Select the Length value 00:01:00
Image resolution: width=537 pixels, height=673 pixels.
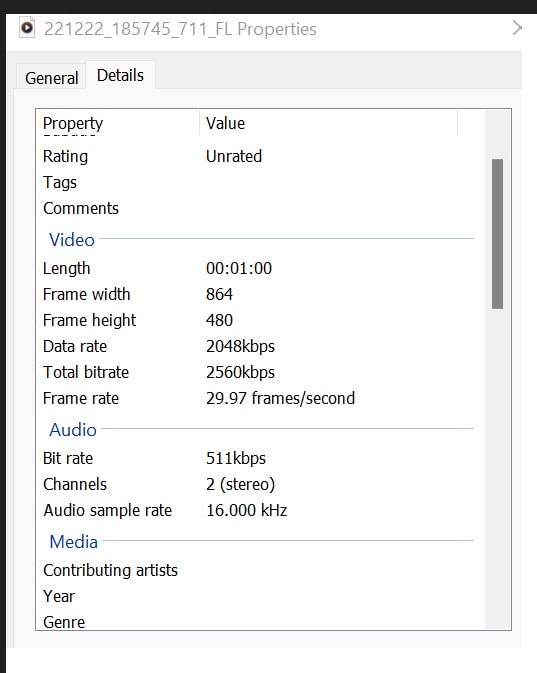(239, 268)
